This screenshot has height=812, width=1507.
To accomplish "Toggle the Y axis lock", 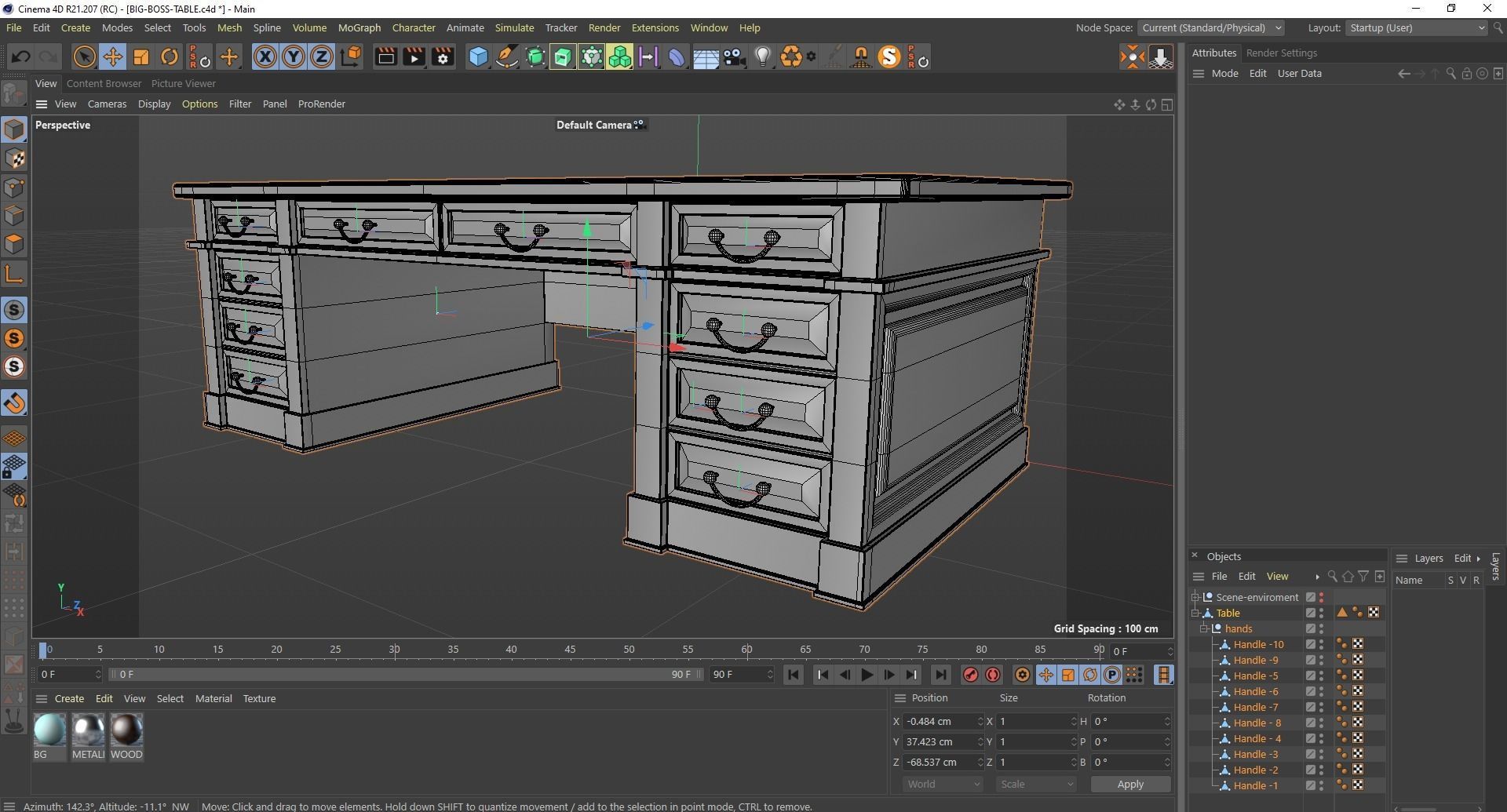I will [294, 56].
